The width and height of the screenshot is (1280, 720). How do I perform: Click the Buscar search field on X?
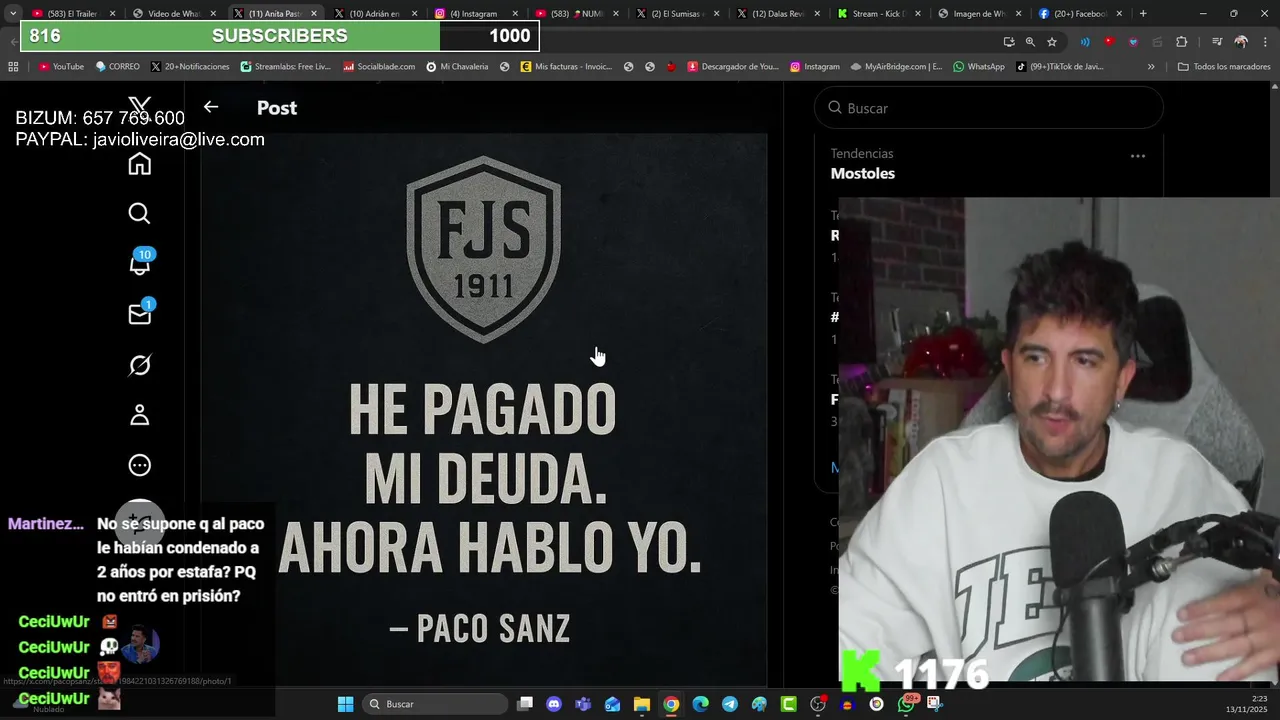(x=989, y=108)
